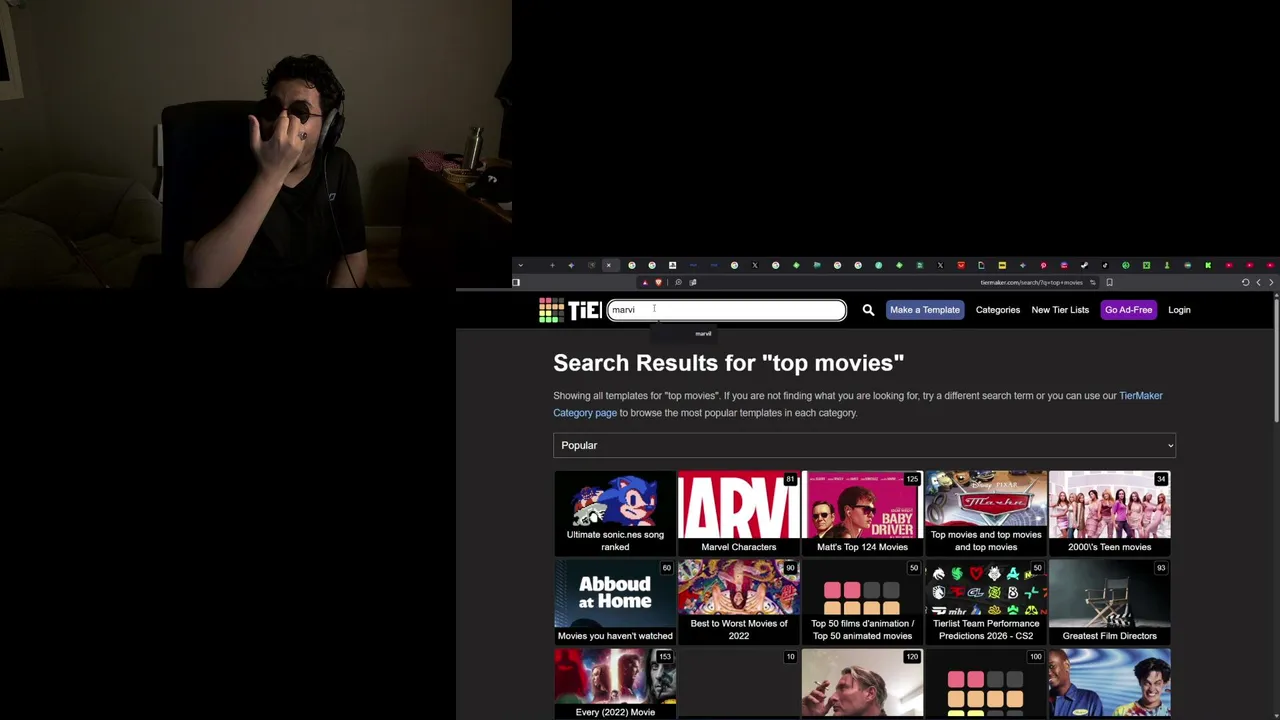The image size is (1280, 720).
Task: Open a new tab with the plus icon
Action: [x=551, y=265]
